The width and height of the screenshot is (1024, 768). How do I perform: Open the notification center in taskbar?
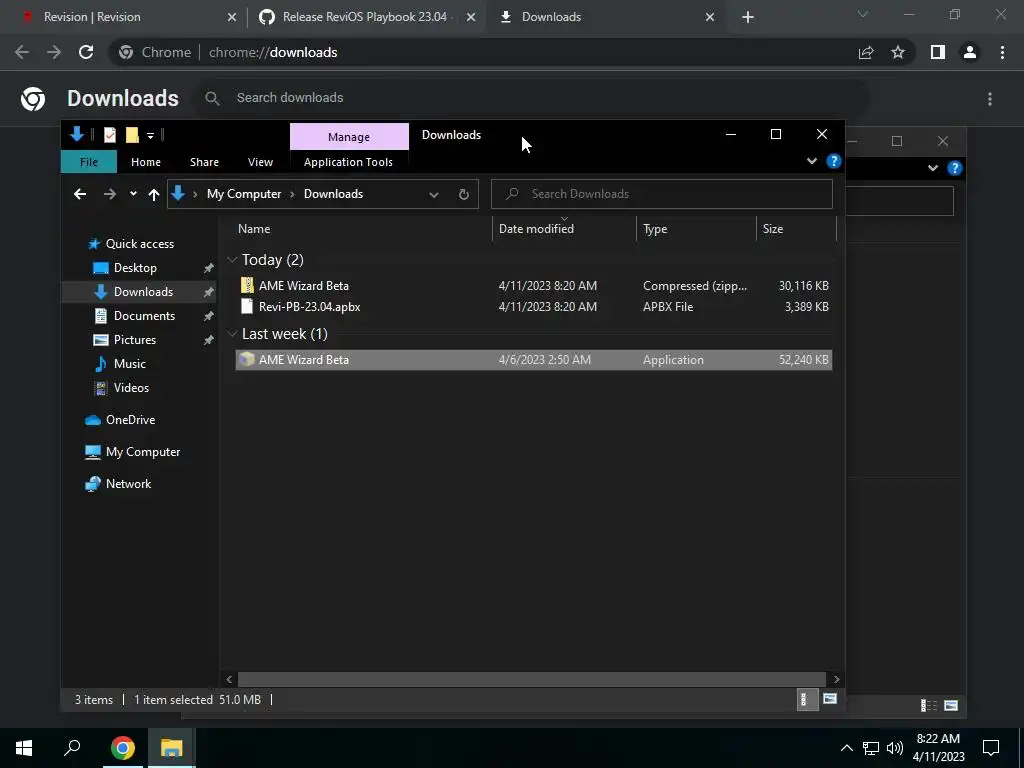991,748
